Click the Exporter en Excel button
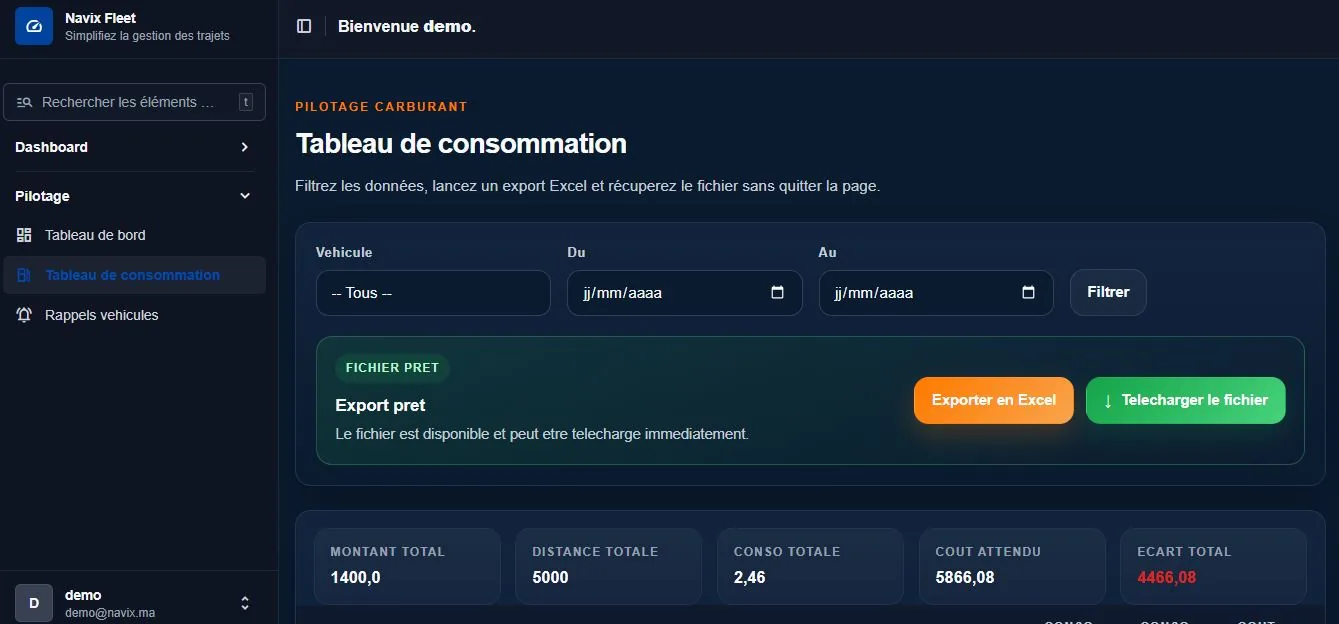1339x624 pixels. 994,400
